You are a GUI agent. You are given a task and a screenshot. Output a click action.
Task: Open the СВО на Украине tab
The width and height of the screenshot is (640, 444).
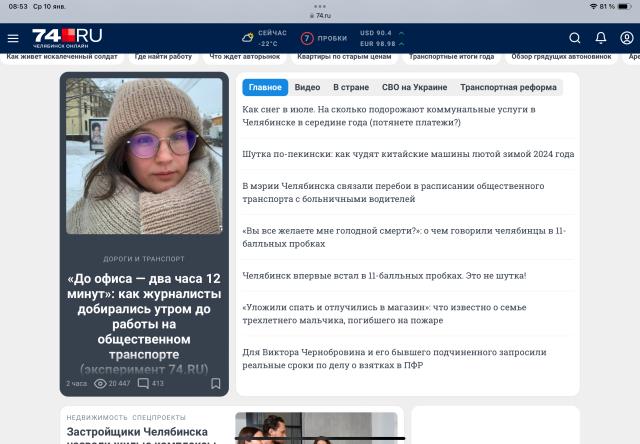(x=414, y=87)
